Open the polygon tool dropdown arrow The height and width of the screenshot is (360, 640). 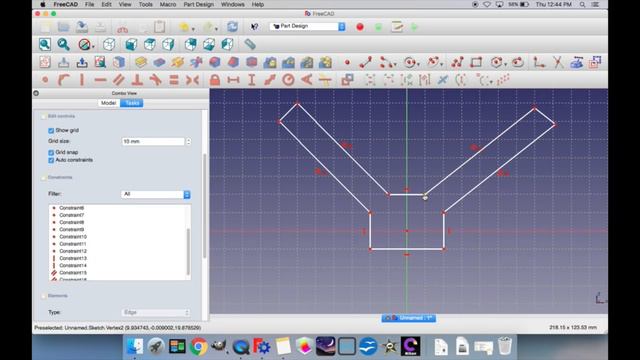click(x=505, y=64)
